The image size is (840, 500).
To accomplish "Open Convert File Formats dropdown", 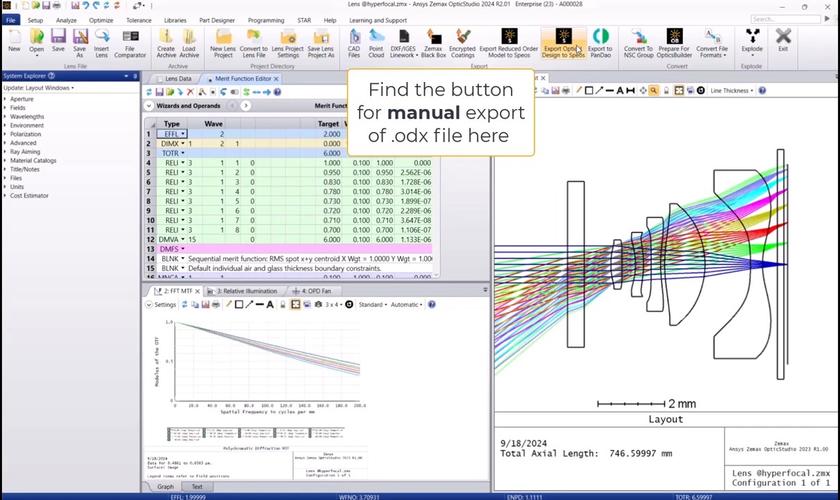I will 712,43.
